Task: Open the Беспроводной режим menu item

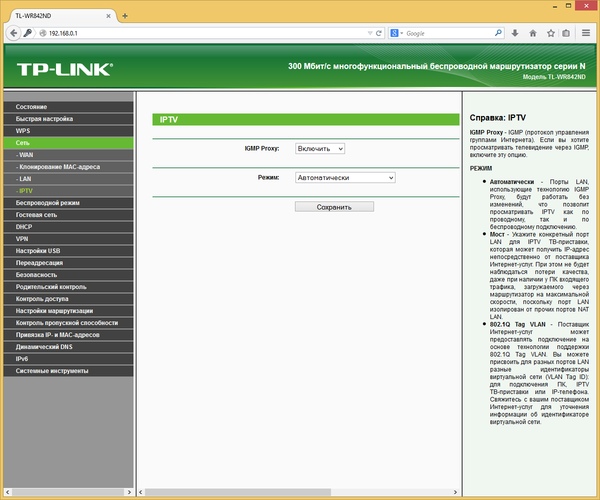Action: (69, 203)
